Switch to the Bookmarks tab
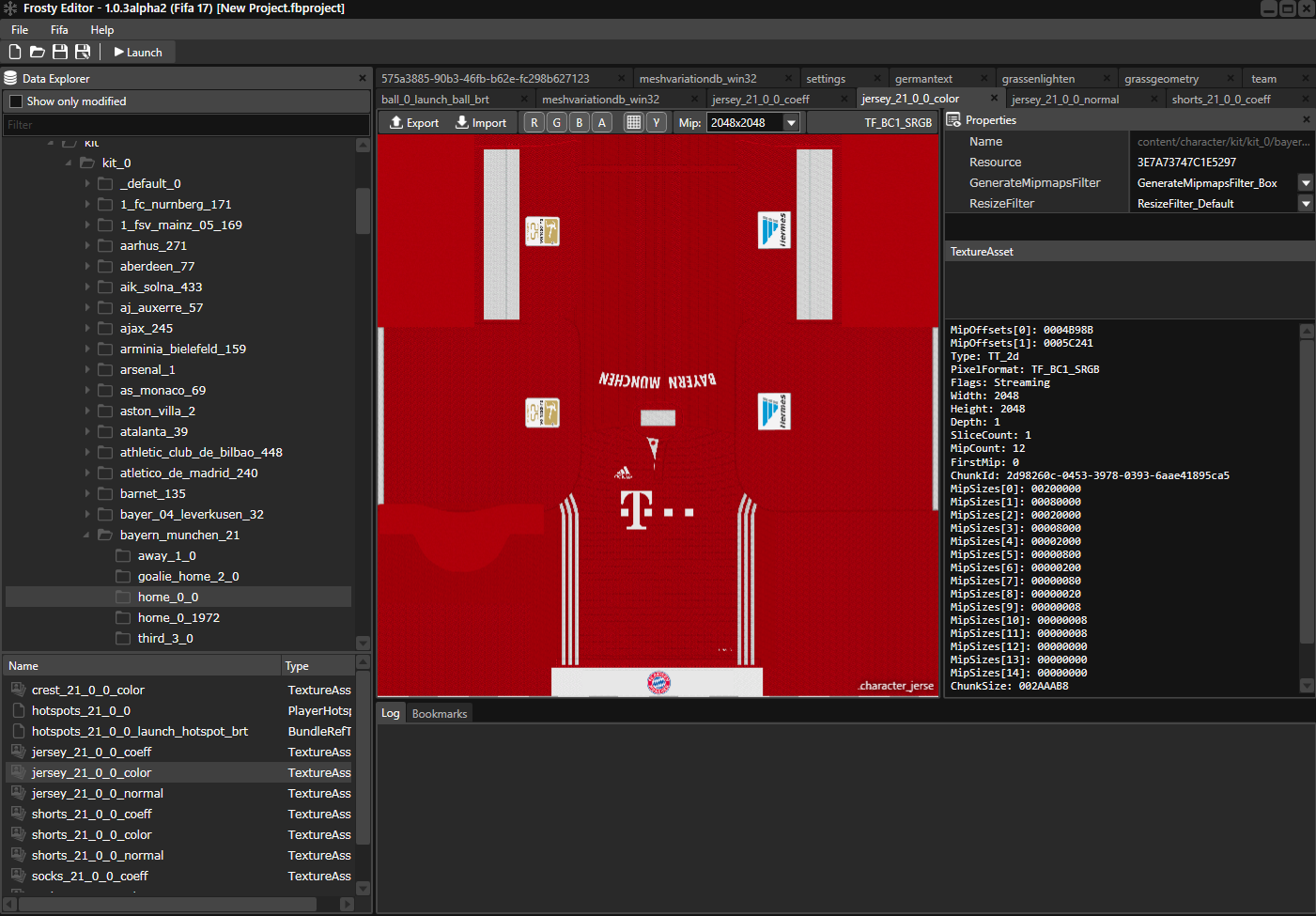Screen dimensions: 1316x916 [x=440, y=713]
